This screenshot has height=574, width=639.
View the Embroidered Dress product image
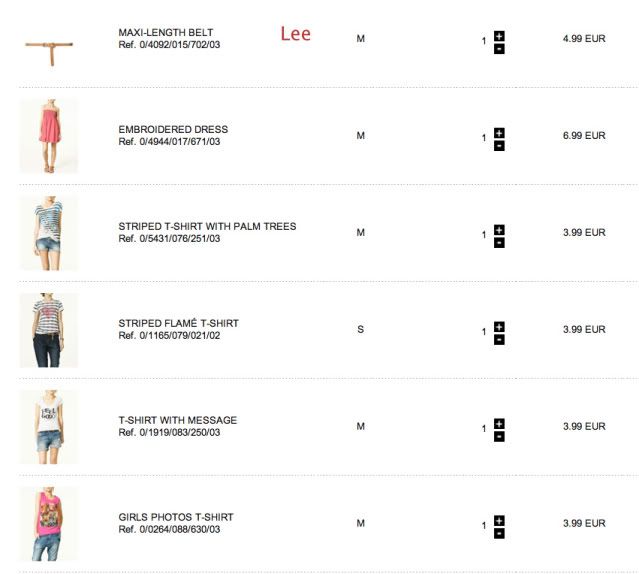click(48, 136)
